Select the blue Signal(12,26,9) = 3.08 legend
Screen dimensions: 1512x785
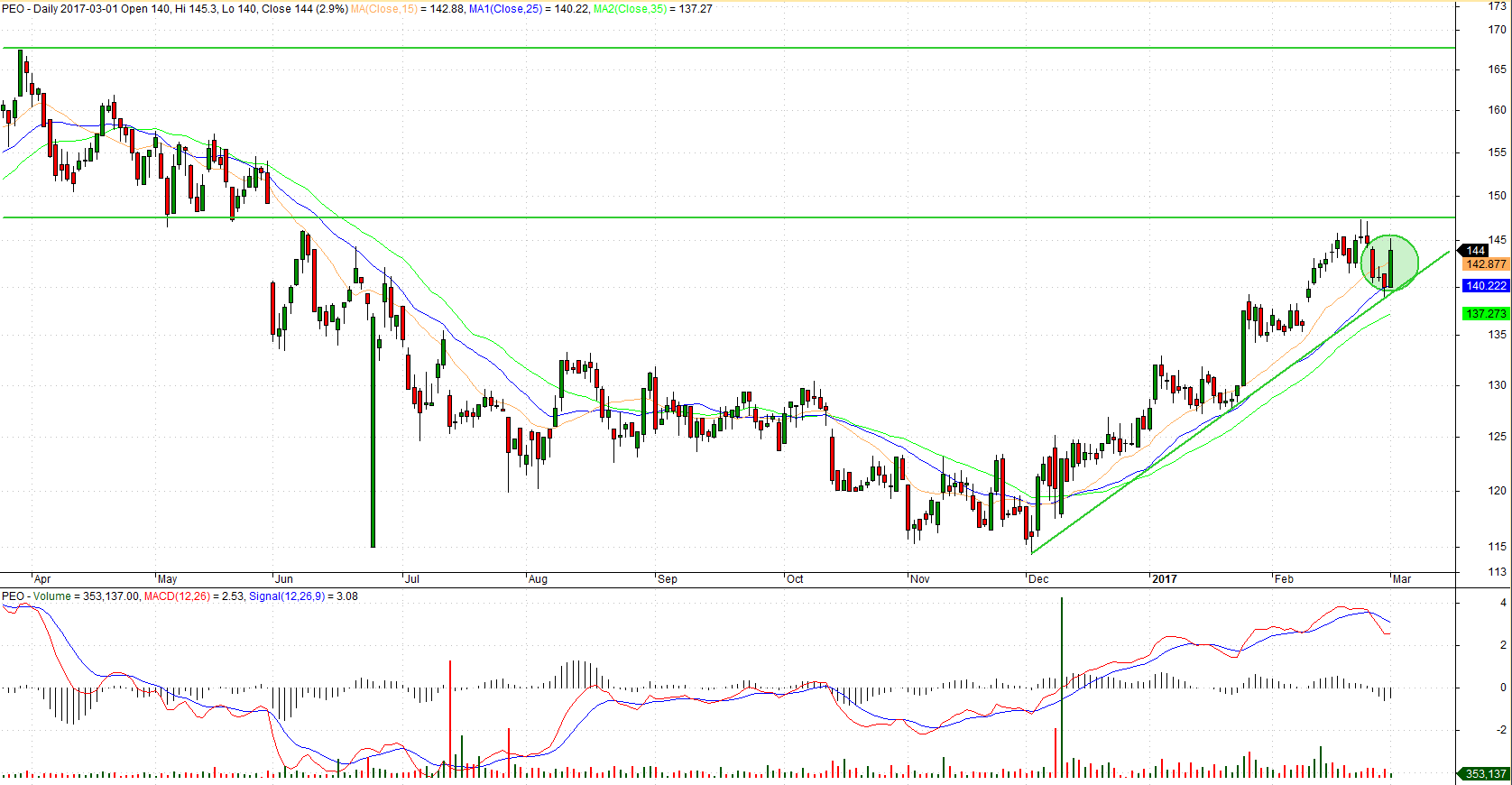(x=303, y=596)
